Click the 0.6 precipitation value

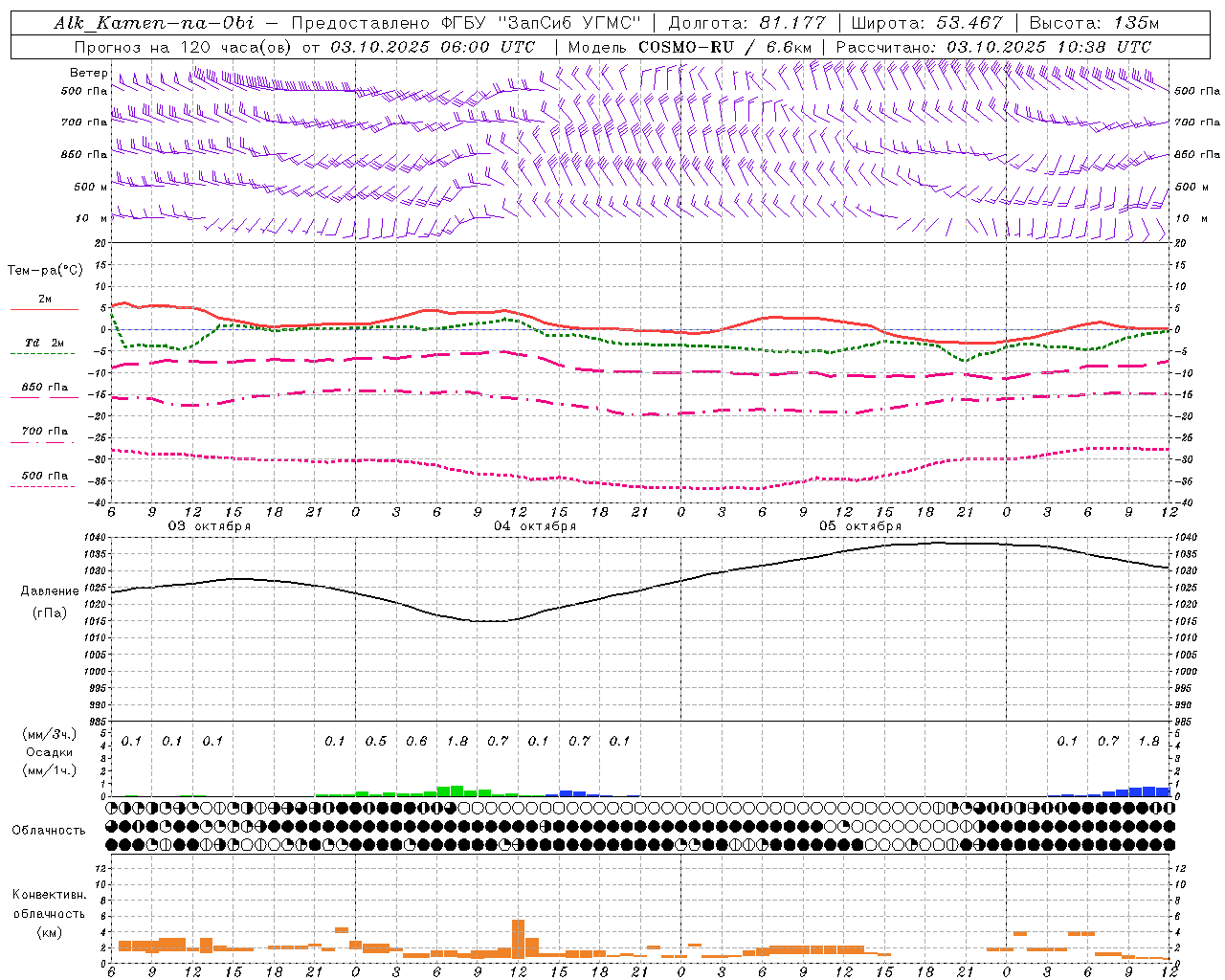416,742
